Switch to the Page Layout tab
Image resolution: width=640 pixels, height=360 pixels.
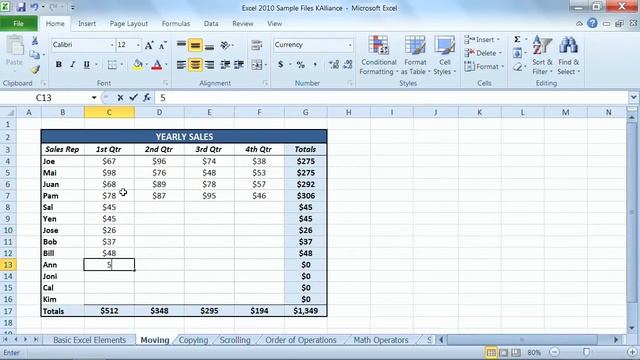click(129, 24)
